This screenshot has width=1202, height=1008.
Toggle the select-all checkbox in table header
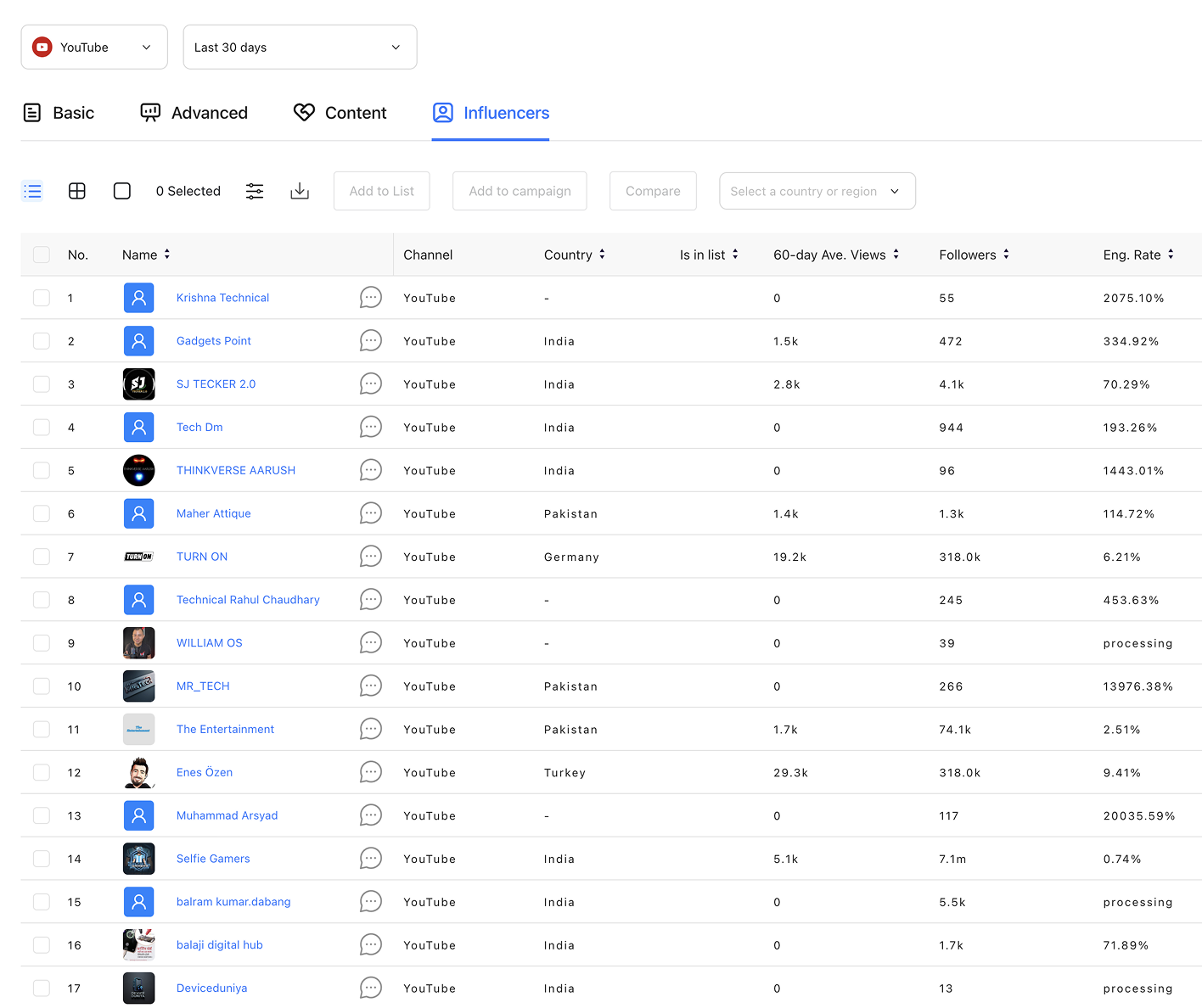click(x=41, y=255)
